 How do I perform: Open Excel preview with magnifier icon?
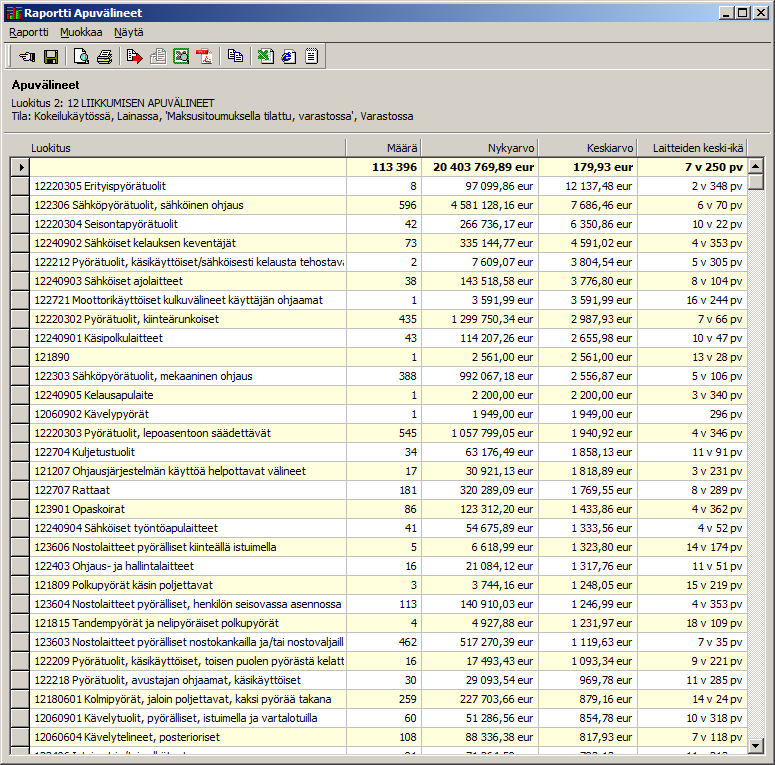pos(181,57)
